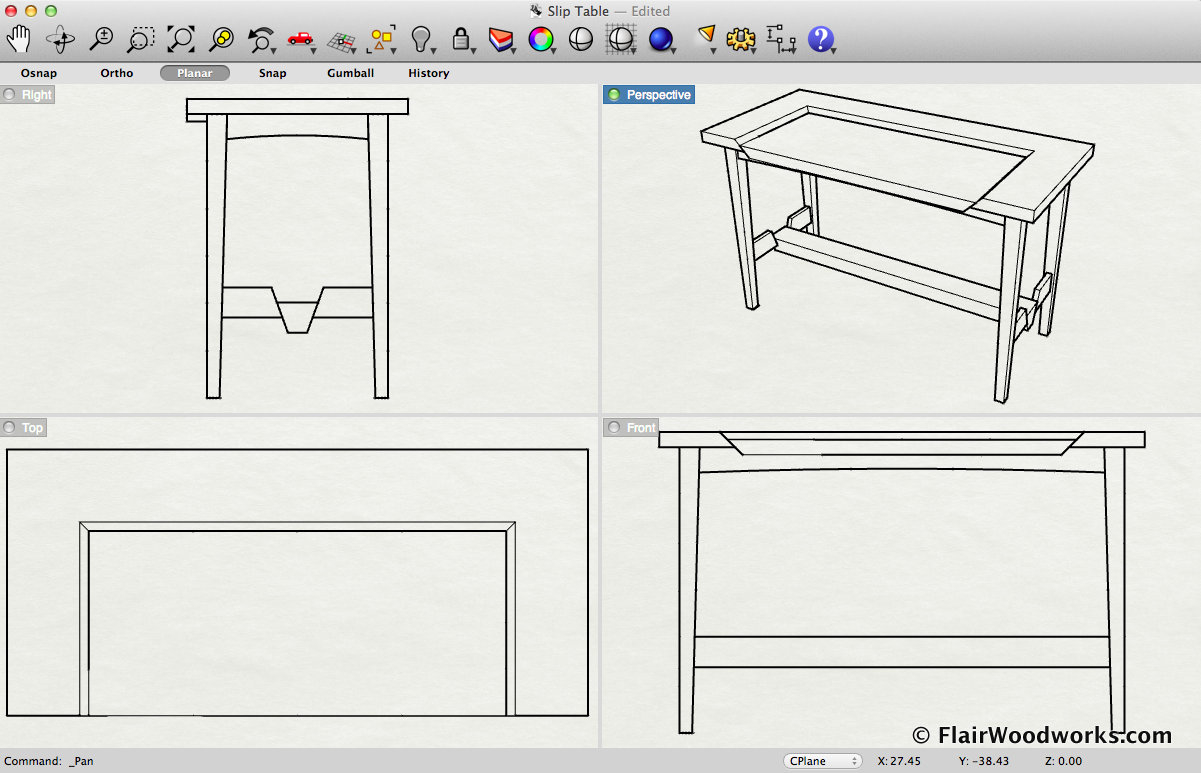Show the History setting
This screenshot has height=773, width=1201.
pos(428,73)
